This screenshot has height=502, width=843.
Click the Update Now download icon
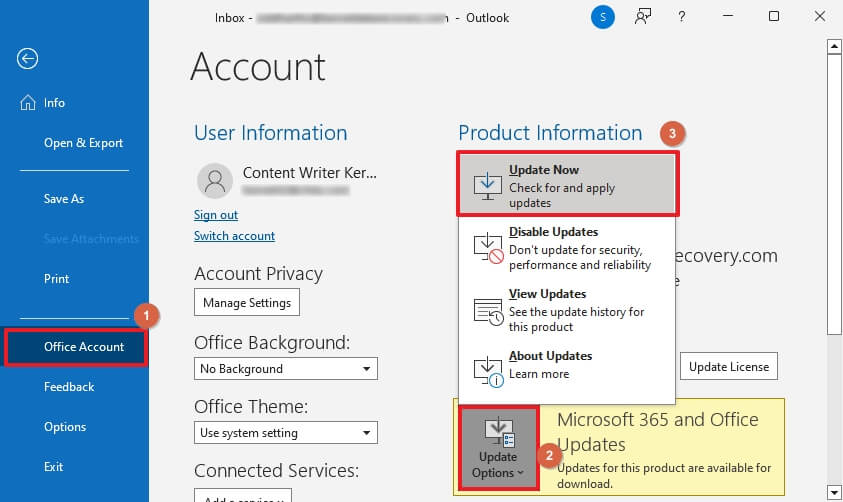click(x=488, y=185)
